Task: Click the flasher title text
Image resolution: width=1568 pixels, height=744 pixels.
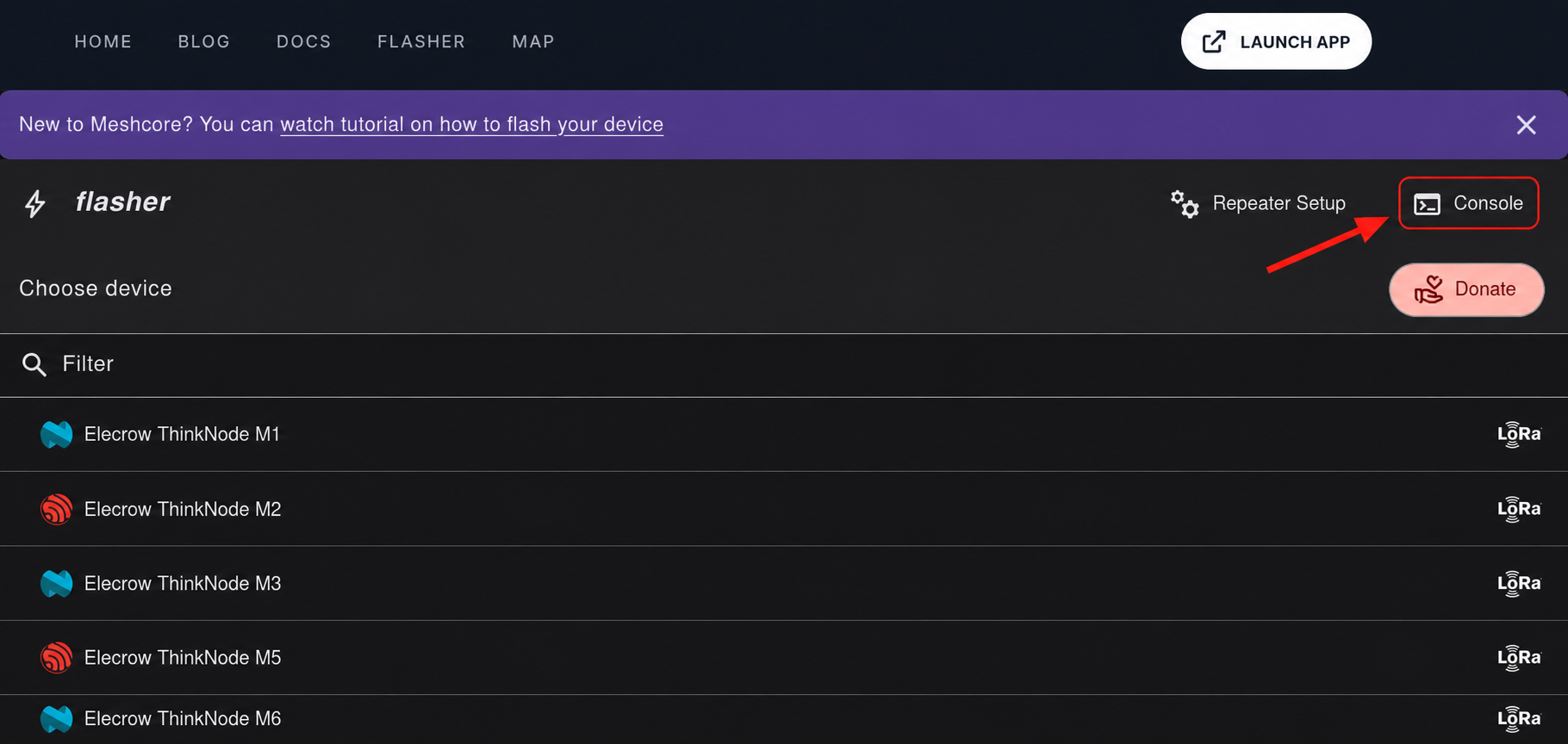Action: click(122, 201)
